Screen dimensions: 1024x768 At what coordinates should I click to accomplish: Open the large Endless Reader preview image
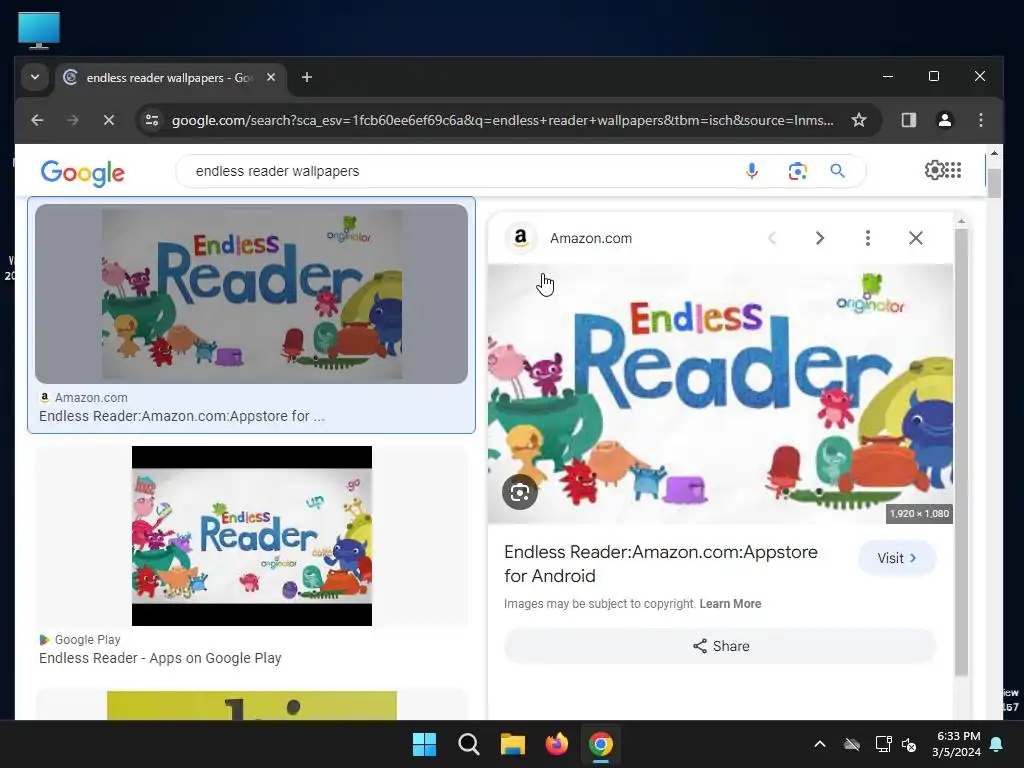click(720, 394)
